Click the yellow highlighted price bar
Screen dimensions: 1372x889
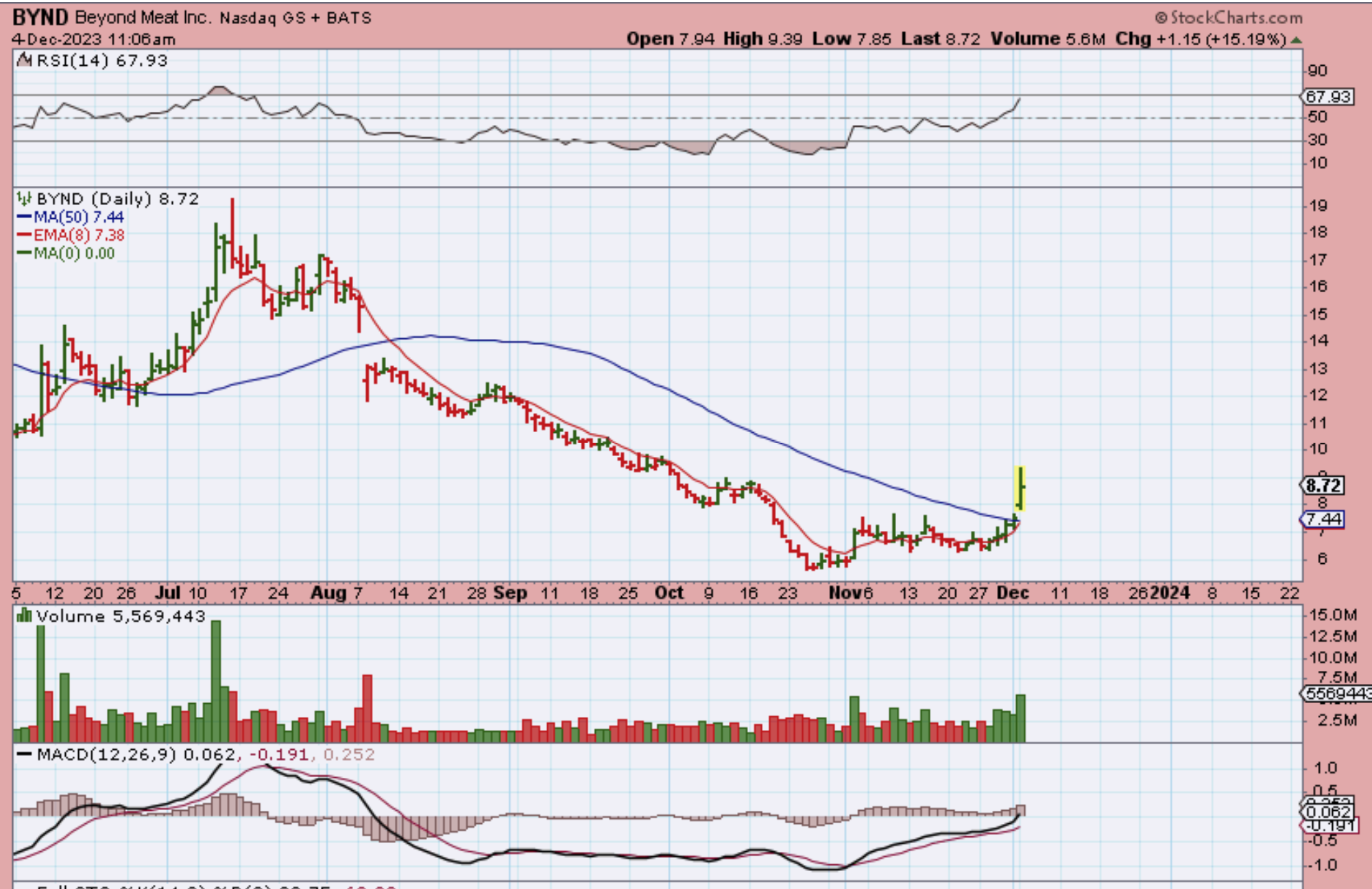(1020, 488)
